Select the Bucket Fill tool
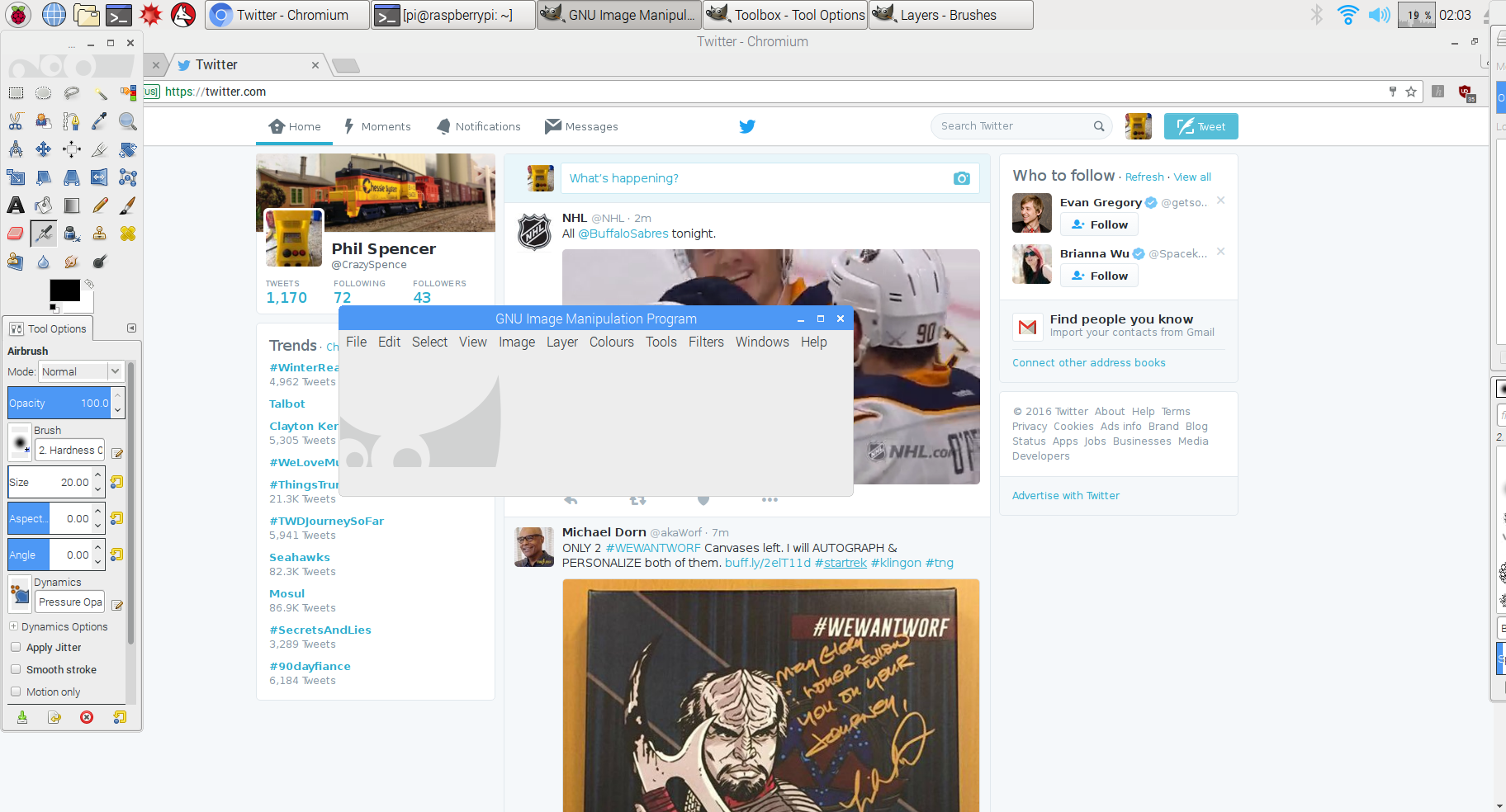This screenshot has height=812, width=1506. (x=44, y=205)
